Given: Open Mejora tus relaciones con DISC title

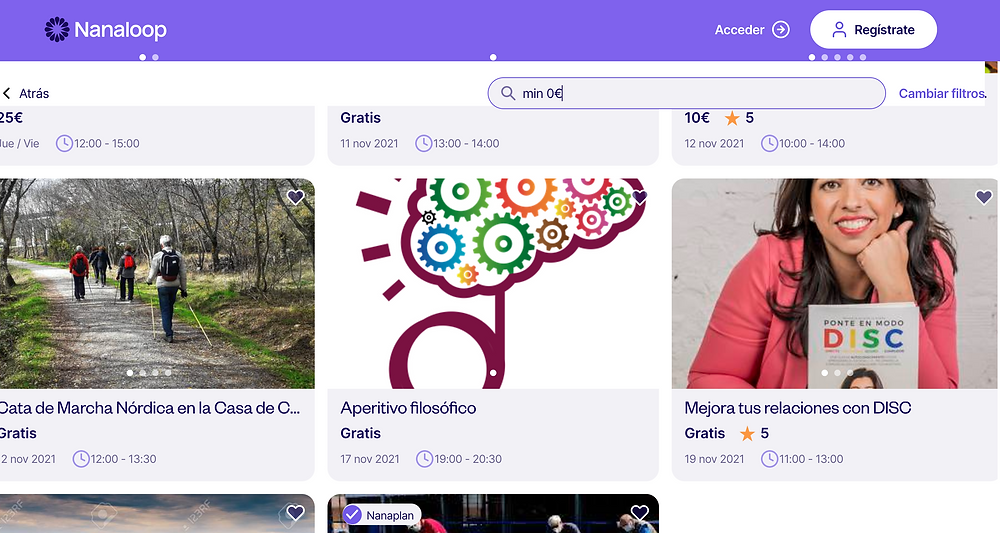Looking at the screenshot, I should point(798,408).
